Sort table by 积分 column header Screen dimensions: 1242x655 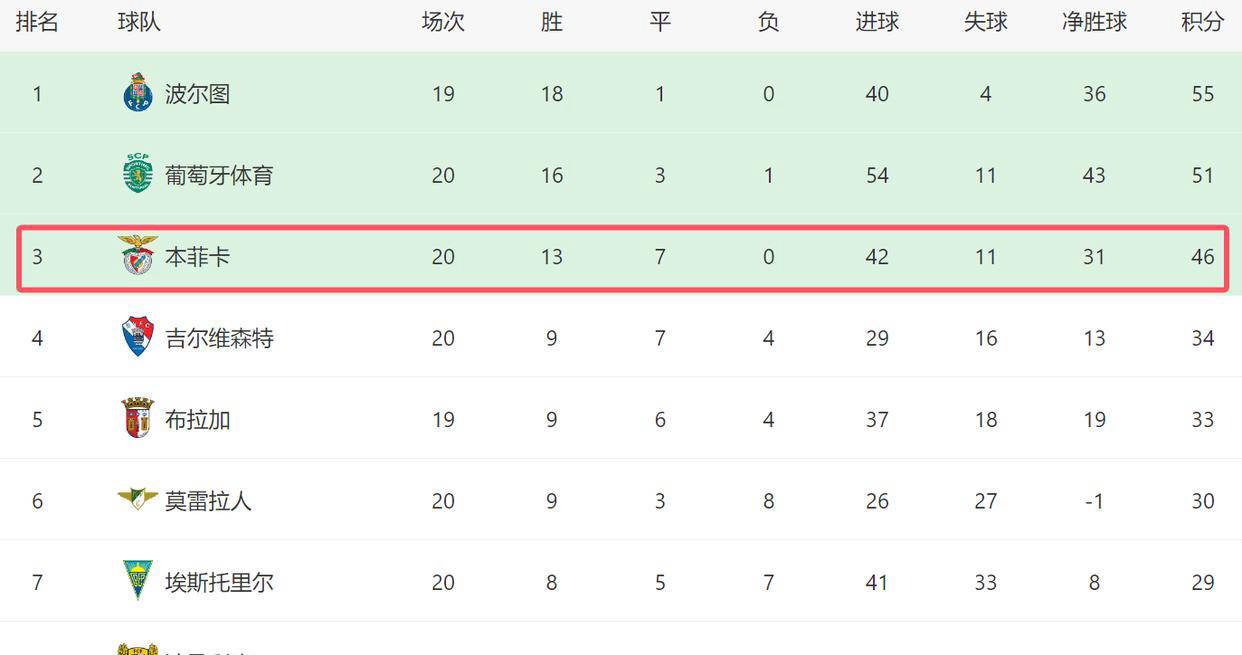(1202, 22)
